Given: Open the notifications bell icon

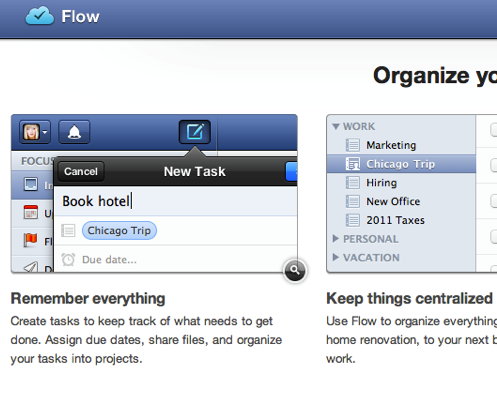Looking at the screenshot, I should (x=74, y=132).
